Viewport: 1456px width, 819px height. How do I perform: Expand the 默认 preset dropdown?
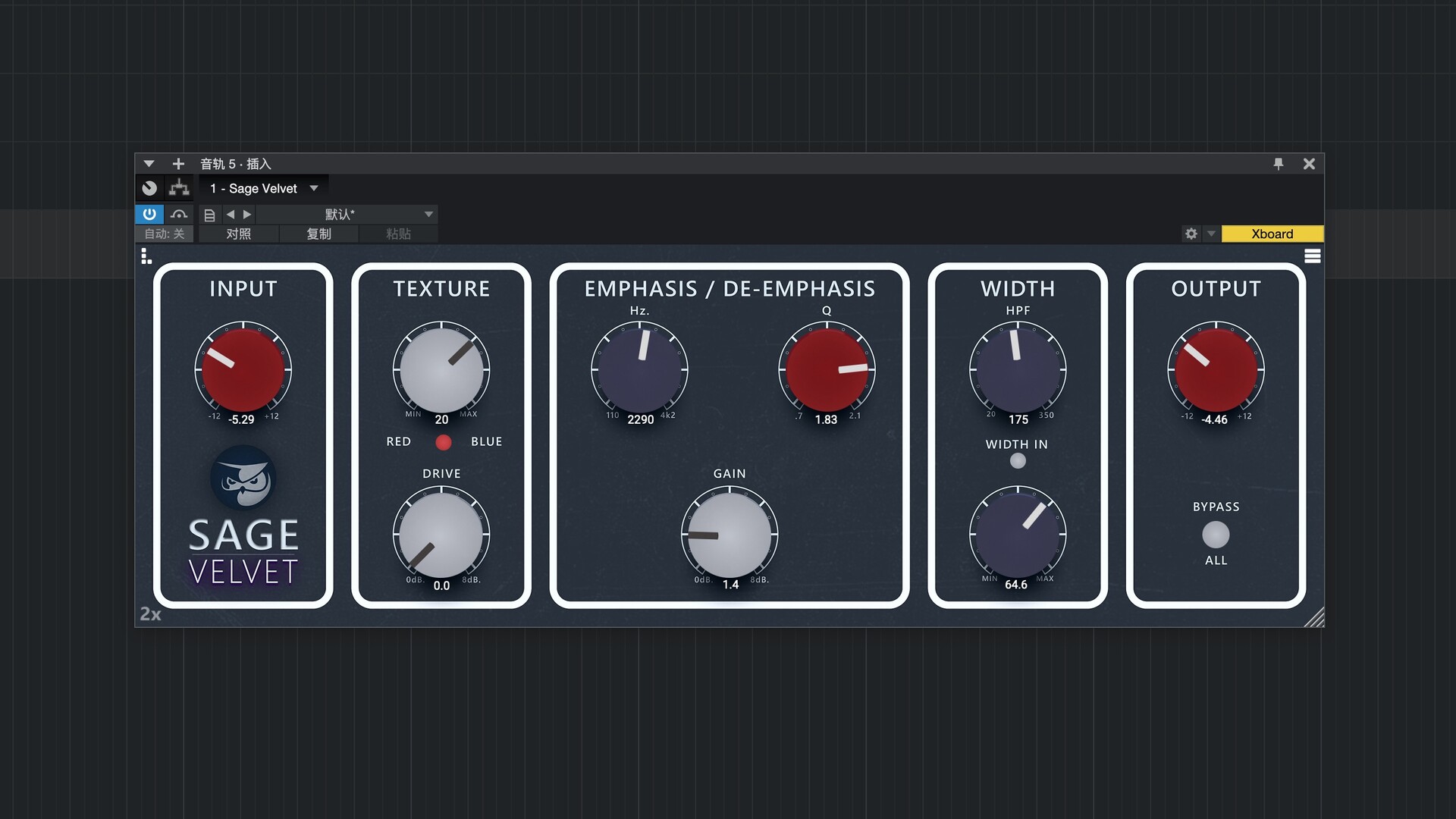click(x=428, y=215)
